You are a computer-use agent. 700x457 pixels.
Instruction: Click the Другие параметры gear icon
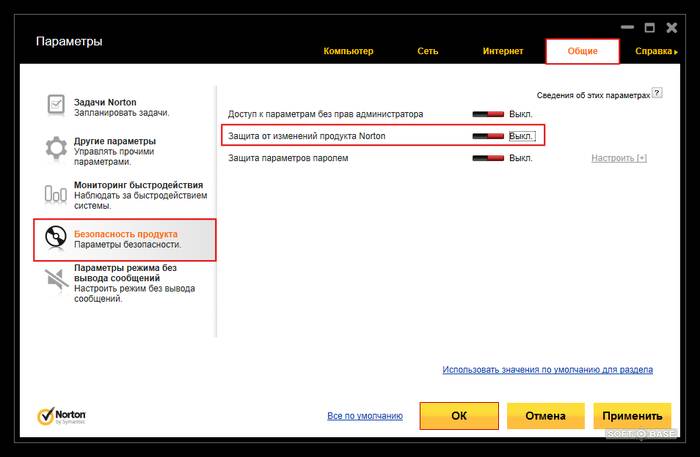pyautogui.click(x=56, y=149)
